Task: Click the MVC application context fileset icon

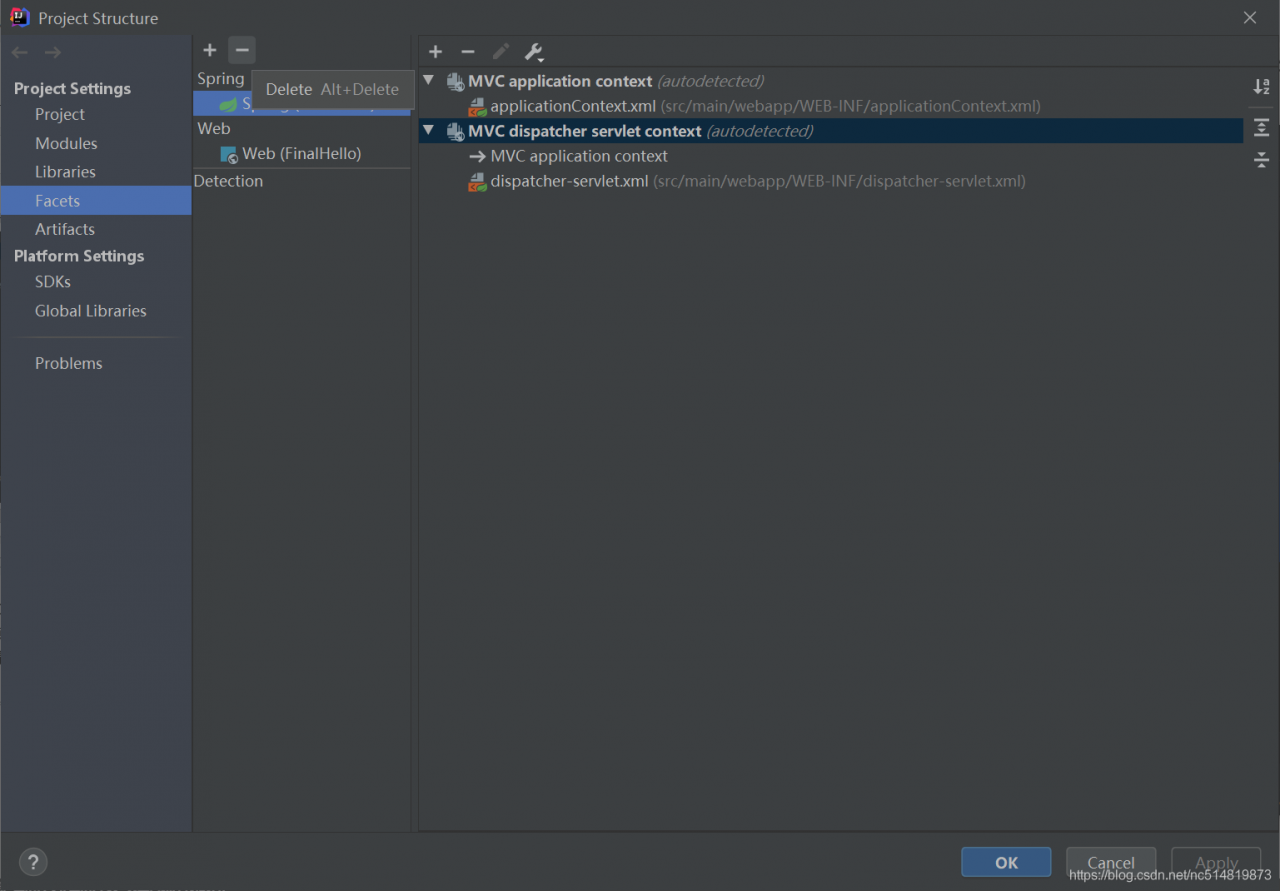Action: tap(455, 81)
